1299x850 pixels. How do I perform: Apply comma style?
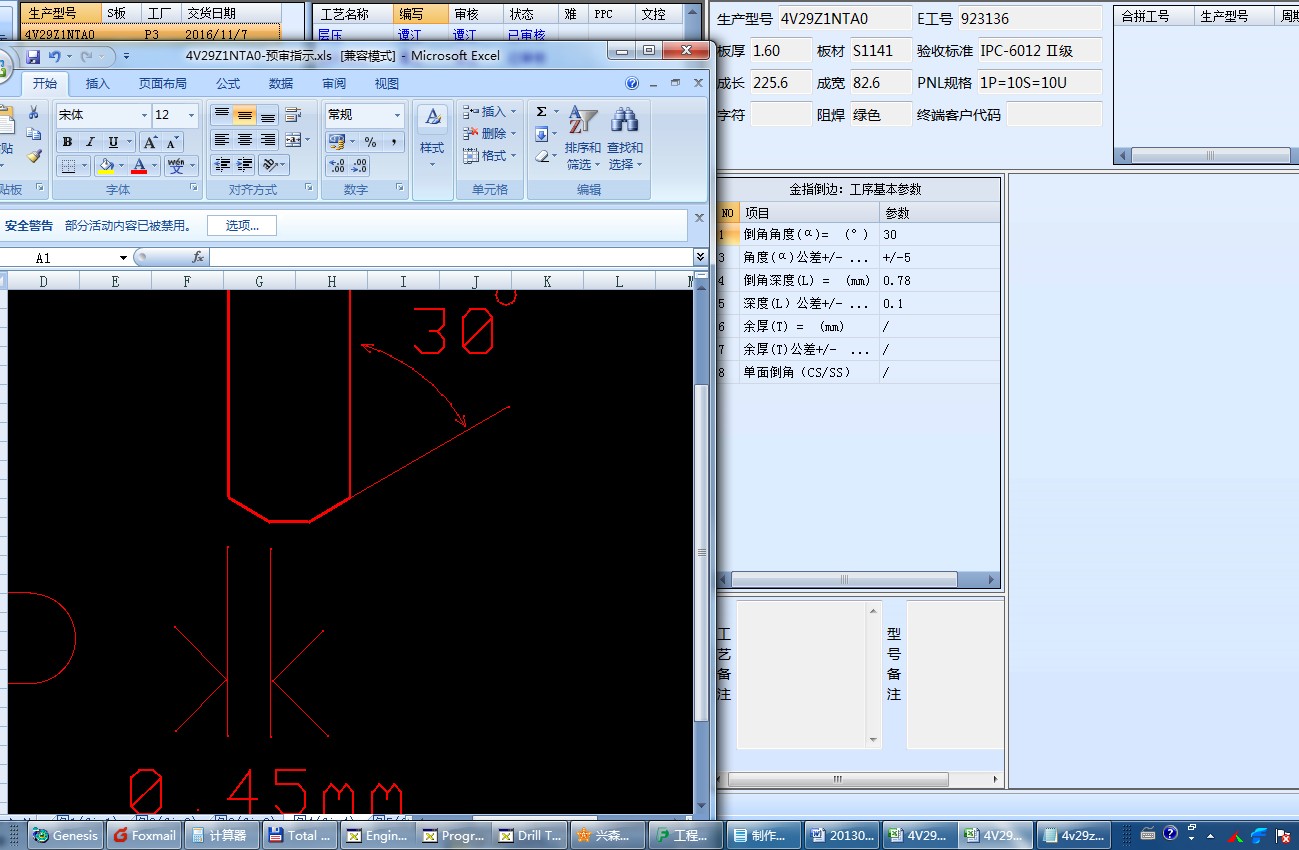coord(394,142)
